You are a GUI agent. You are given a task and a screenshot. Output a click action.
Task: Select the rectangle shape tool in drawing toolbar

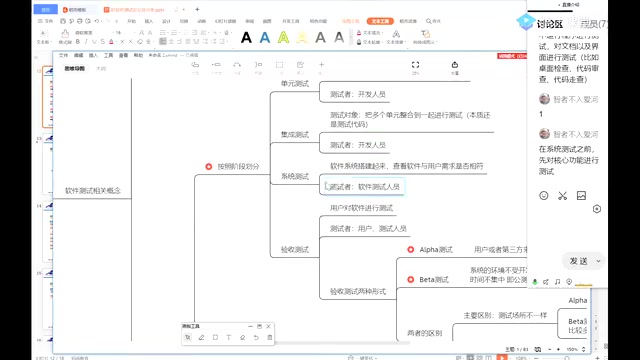tap(215, 338)
